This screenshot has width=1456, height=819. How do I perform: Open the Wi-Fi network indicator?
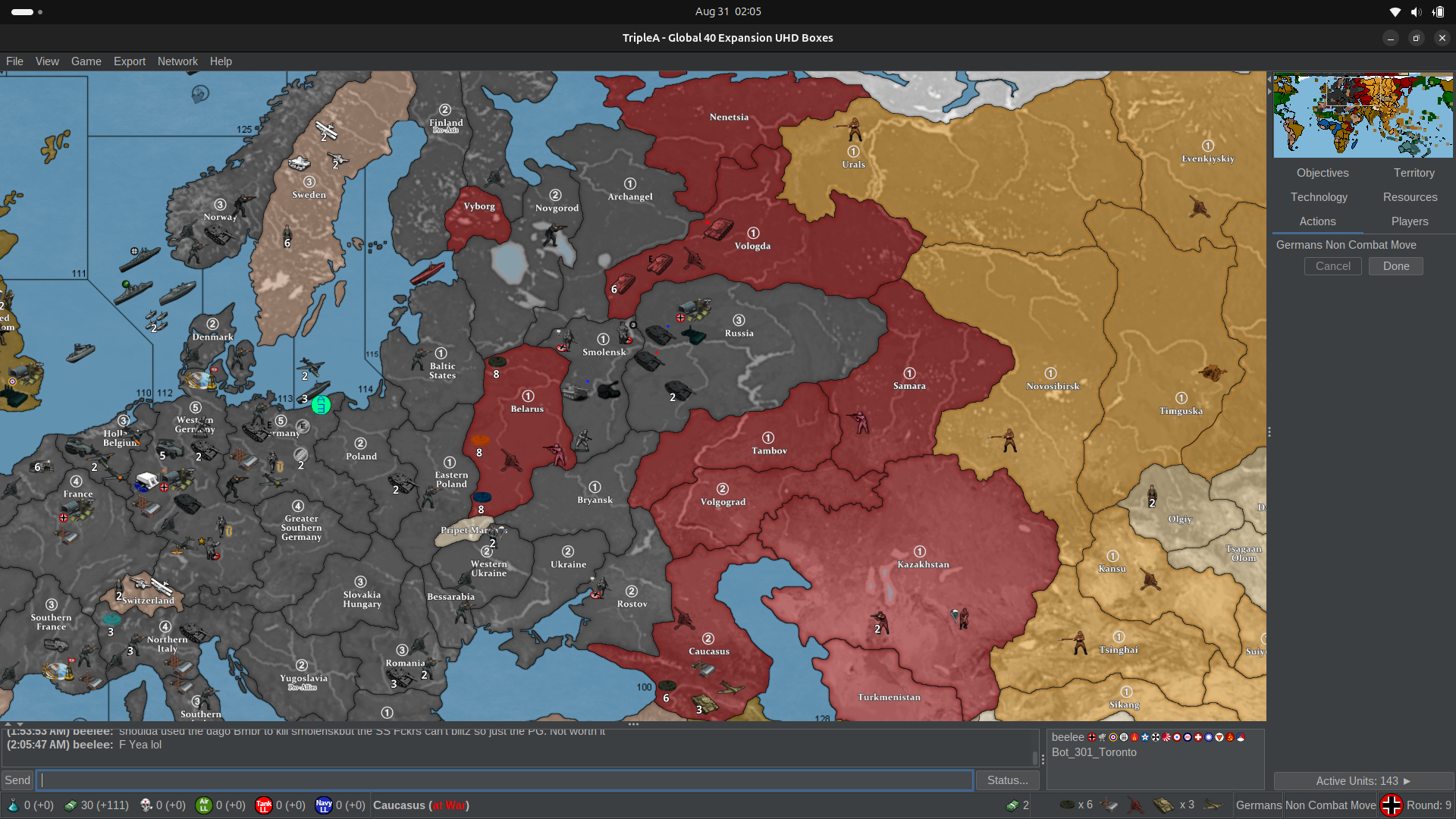click(1395, 11)
